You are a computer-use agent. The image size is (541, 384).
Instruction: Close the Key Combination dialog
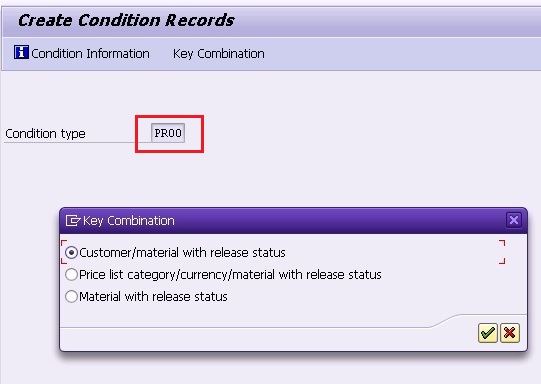[x=513, y=220]
